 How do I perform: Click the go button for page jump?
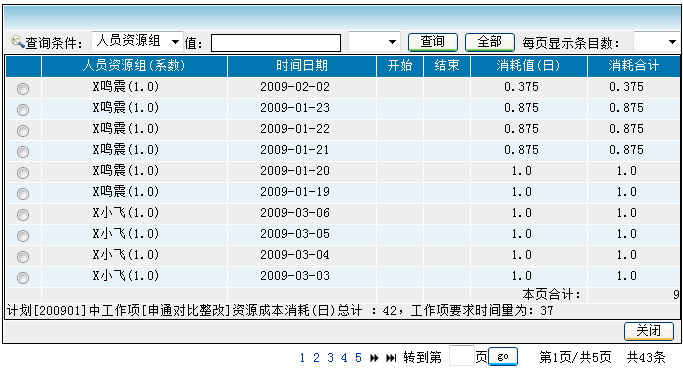503,356
